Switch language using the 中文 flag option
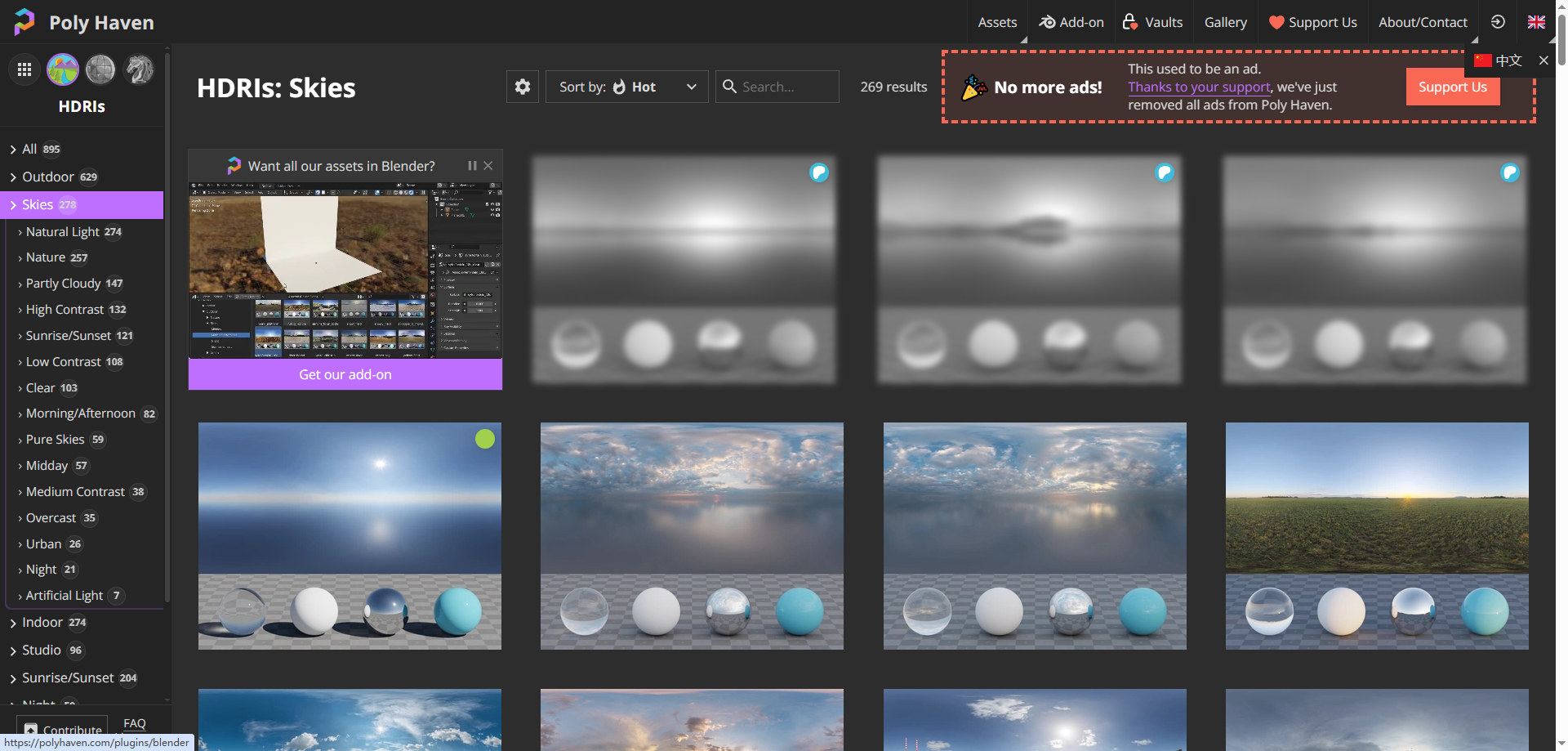The width and height of the screenshot is (1568, 751). tap(1501, 60)
